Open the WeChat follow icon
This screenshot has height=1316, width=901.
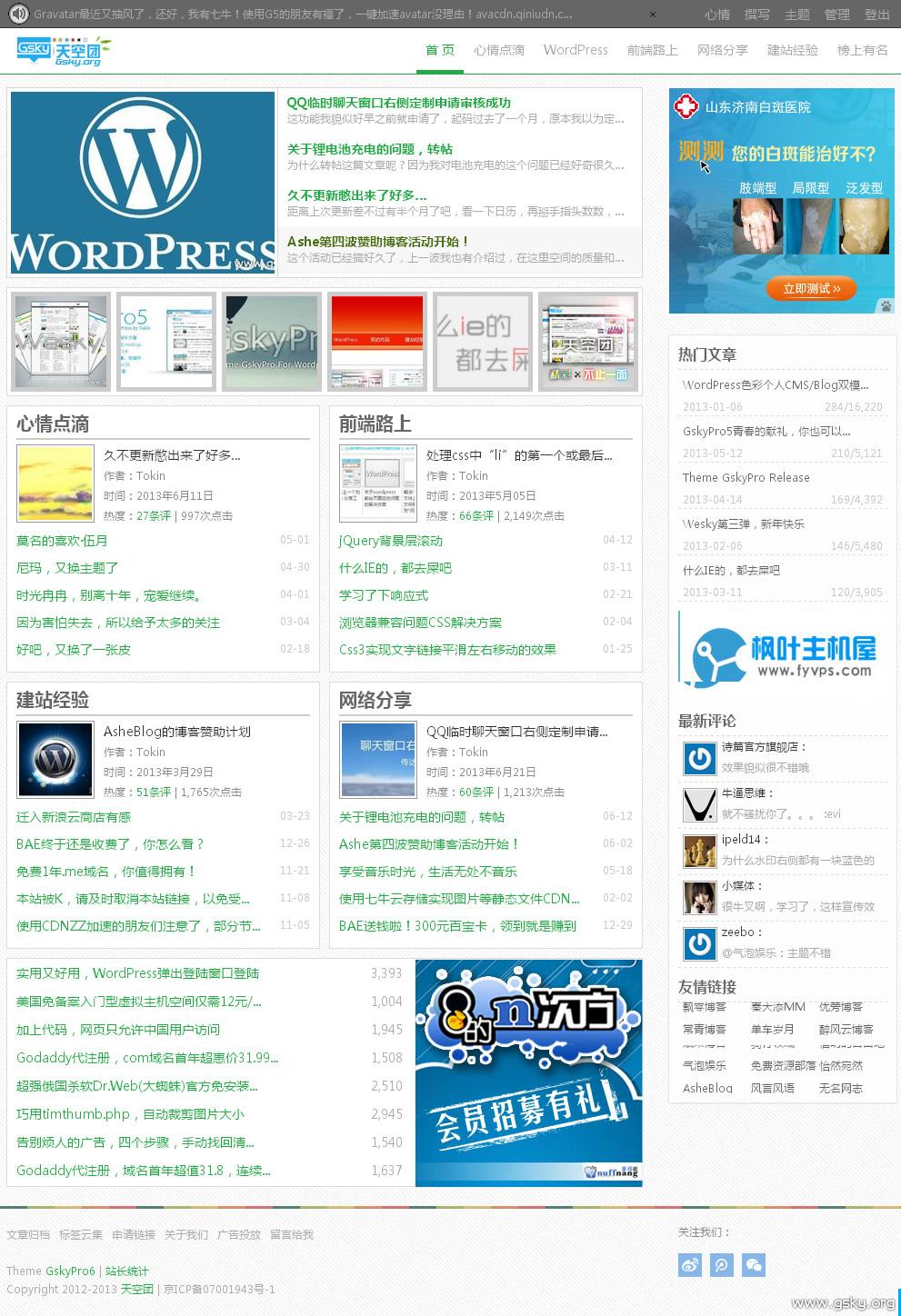point(754,1264)
